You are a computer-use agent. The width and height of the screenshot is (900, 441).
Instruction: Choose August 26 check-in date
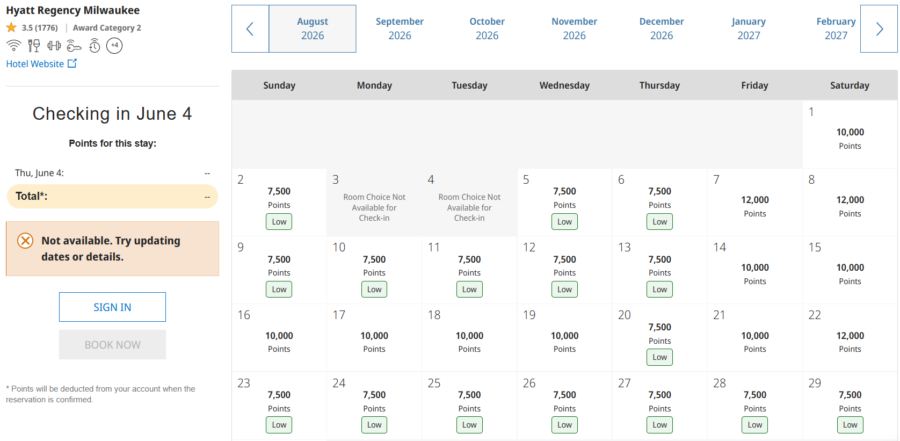click(x=565, y=405)
